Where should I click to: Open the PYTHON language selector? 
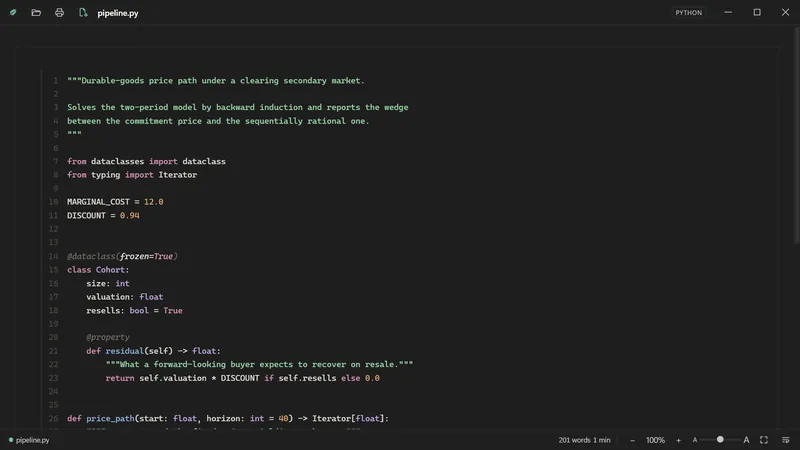(x=689, y=13)
